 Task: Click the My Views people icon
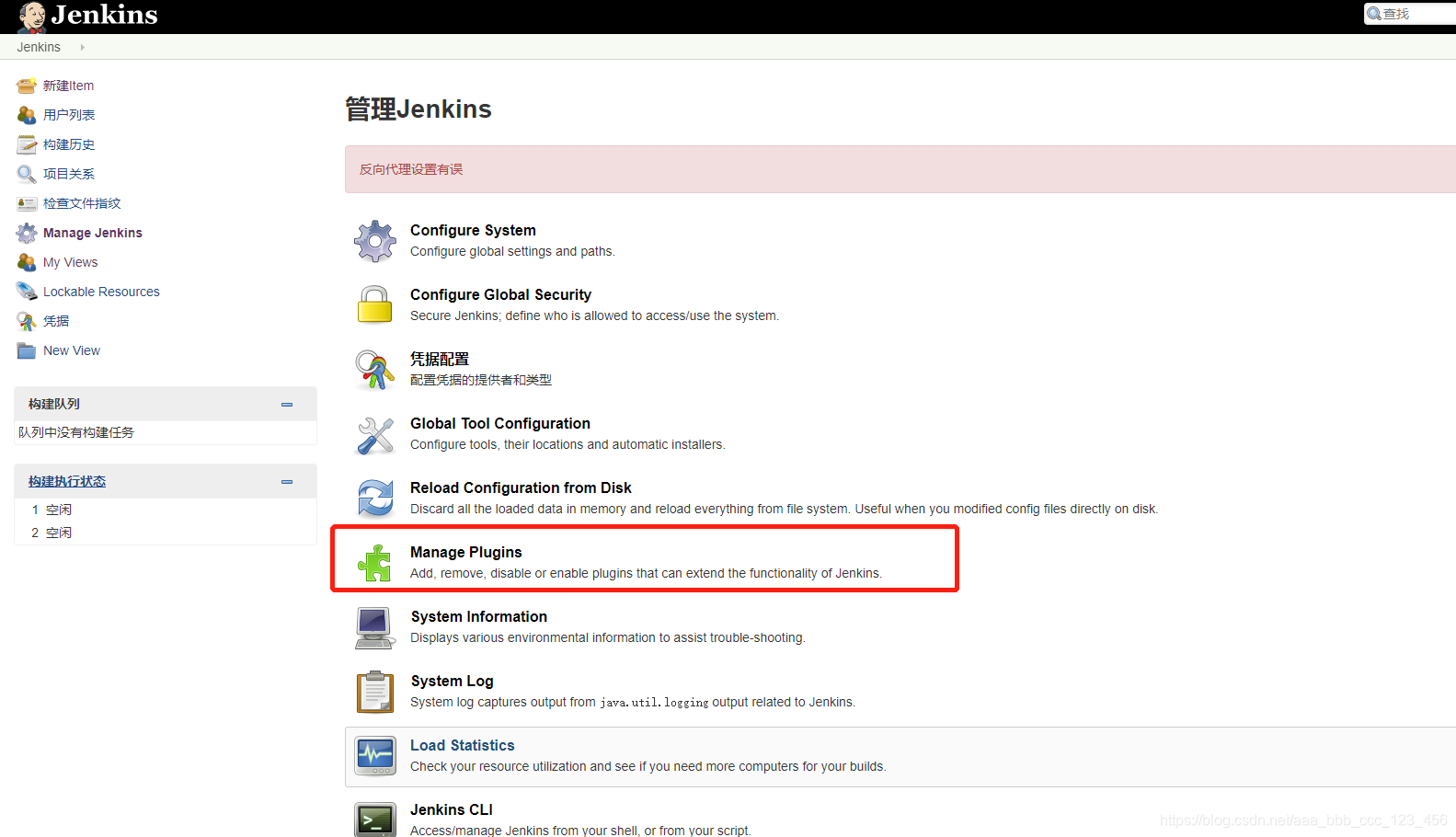pyautogui.click(x=27, y=262)
